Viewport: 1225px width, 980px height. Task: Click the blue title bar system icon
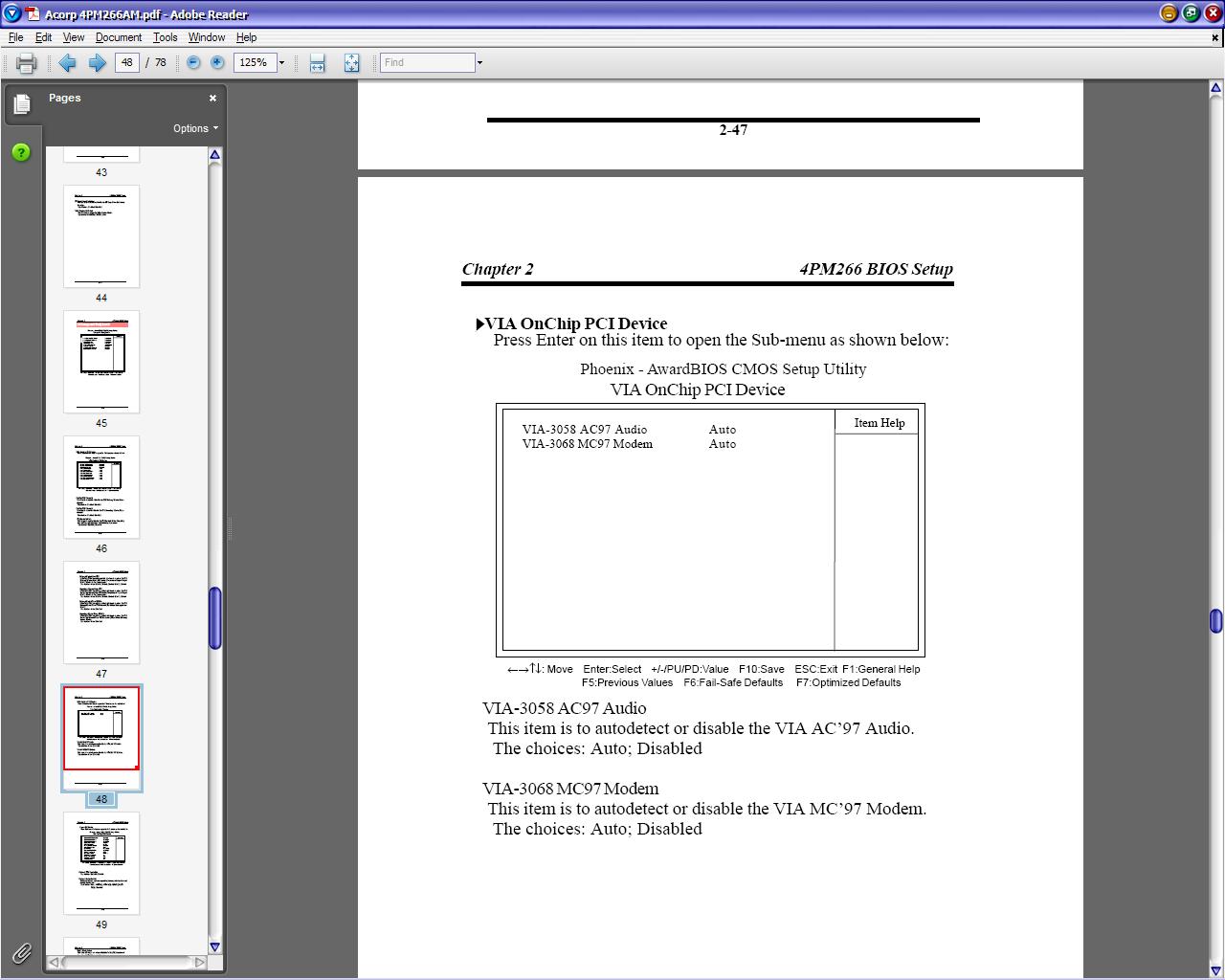pyautogui.click(x=11, y=13)
